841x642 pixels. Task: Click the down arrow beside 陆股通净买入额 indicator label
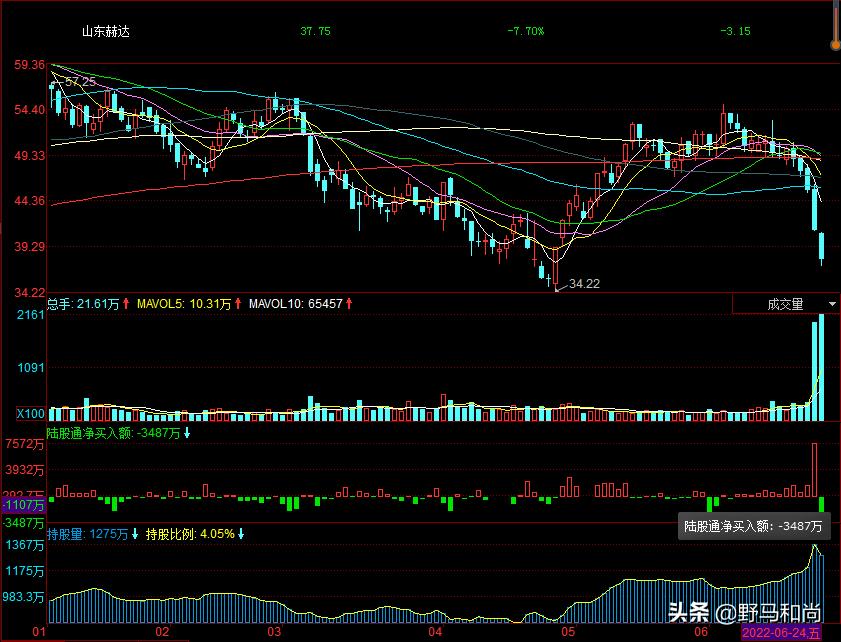pyautogui.click(x=187, y=433)
